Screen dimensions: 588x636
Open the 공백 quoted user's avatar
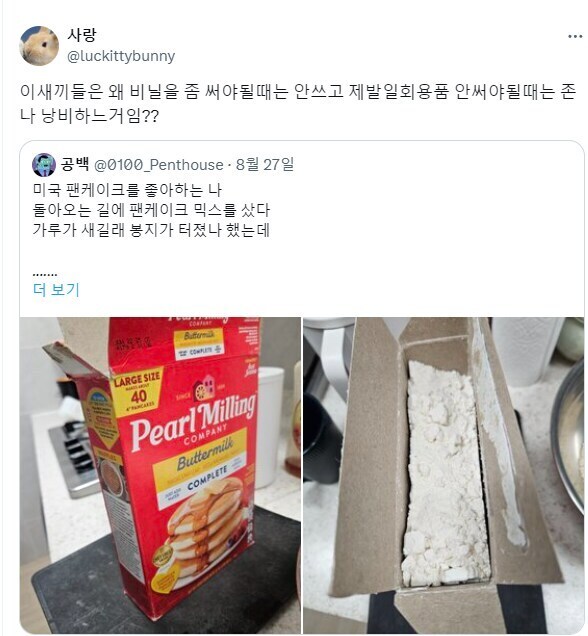[x=44, y=165]
